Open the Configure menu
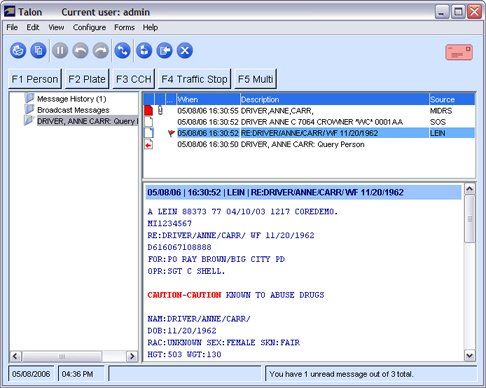Viewport: 486px width, 388px height. tap(89, 27)
